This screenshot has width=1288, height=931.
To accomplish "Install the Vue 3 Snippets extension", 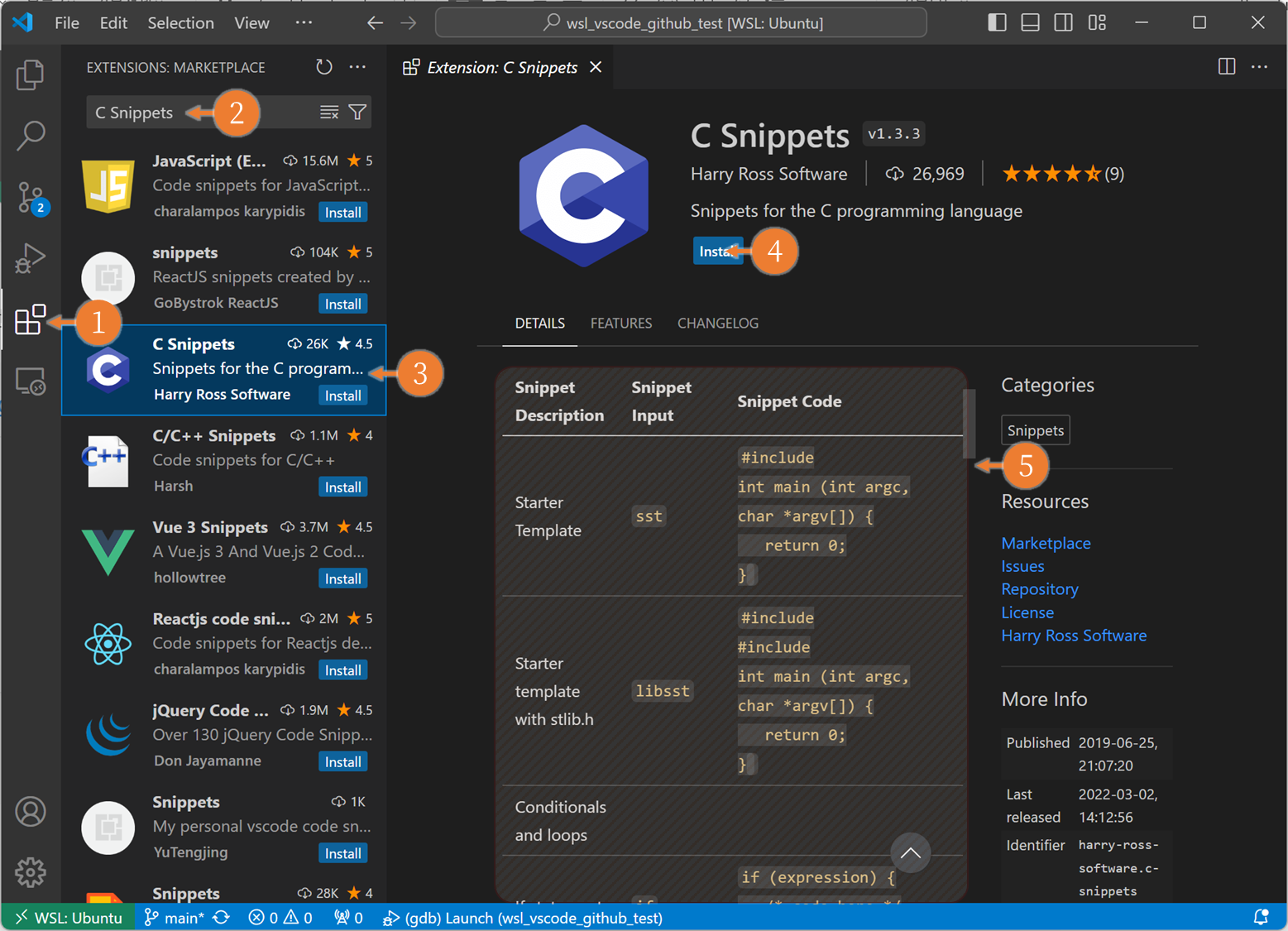I will (x=342, y=579).
